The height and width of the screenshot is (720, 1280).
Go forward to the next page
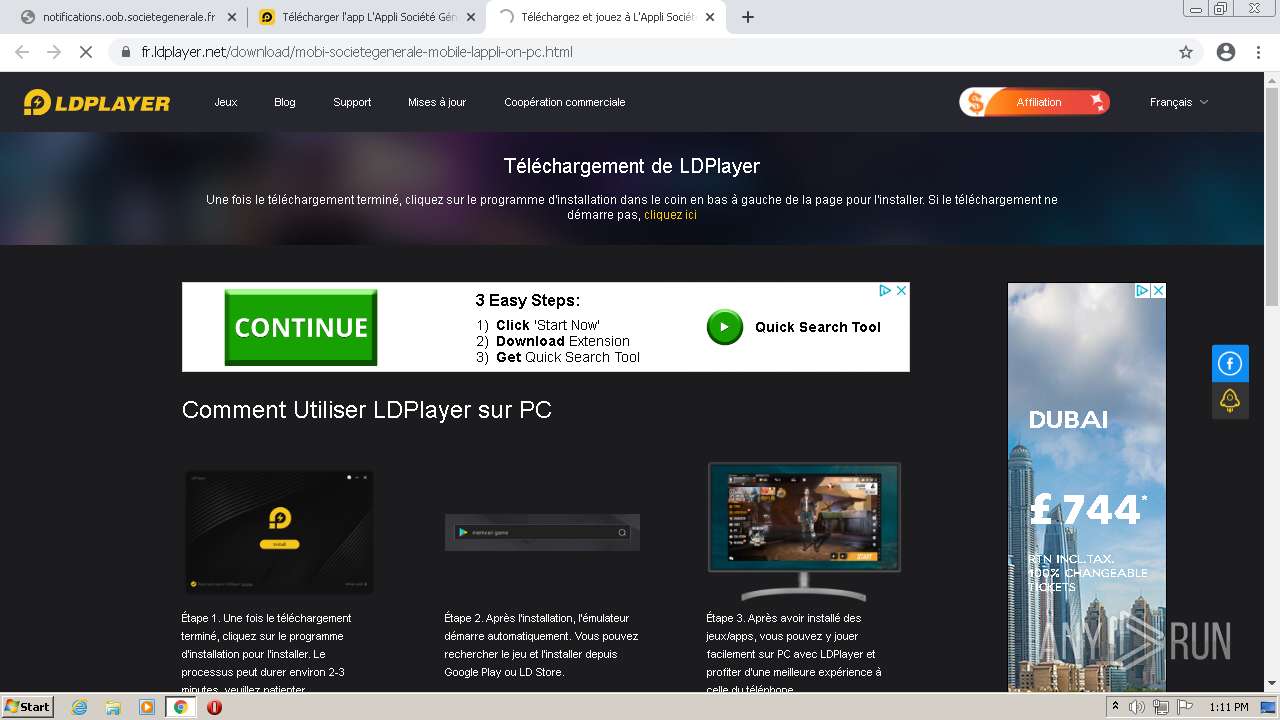[x=54, y=52]
